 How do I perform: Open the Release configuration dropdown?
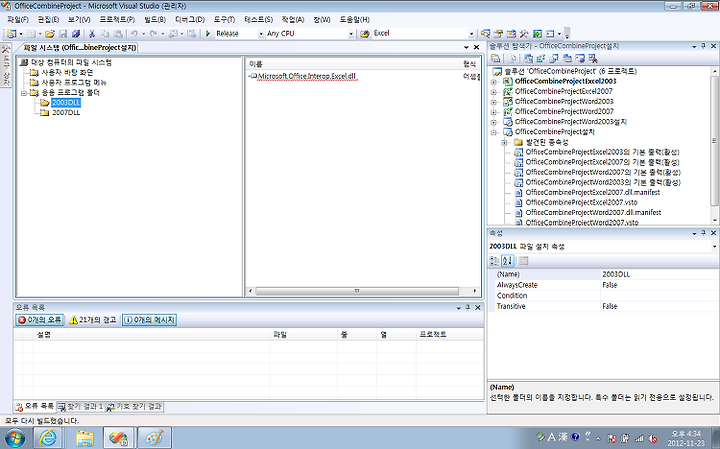point(261,34)
